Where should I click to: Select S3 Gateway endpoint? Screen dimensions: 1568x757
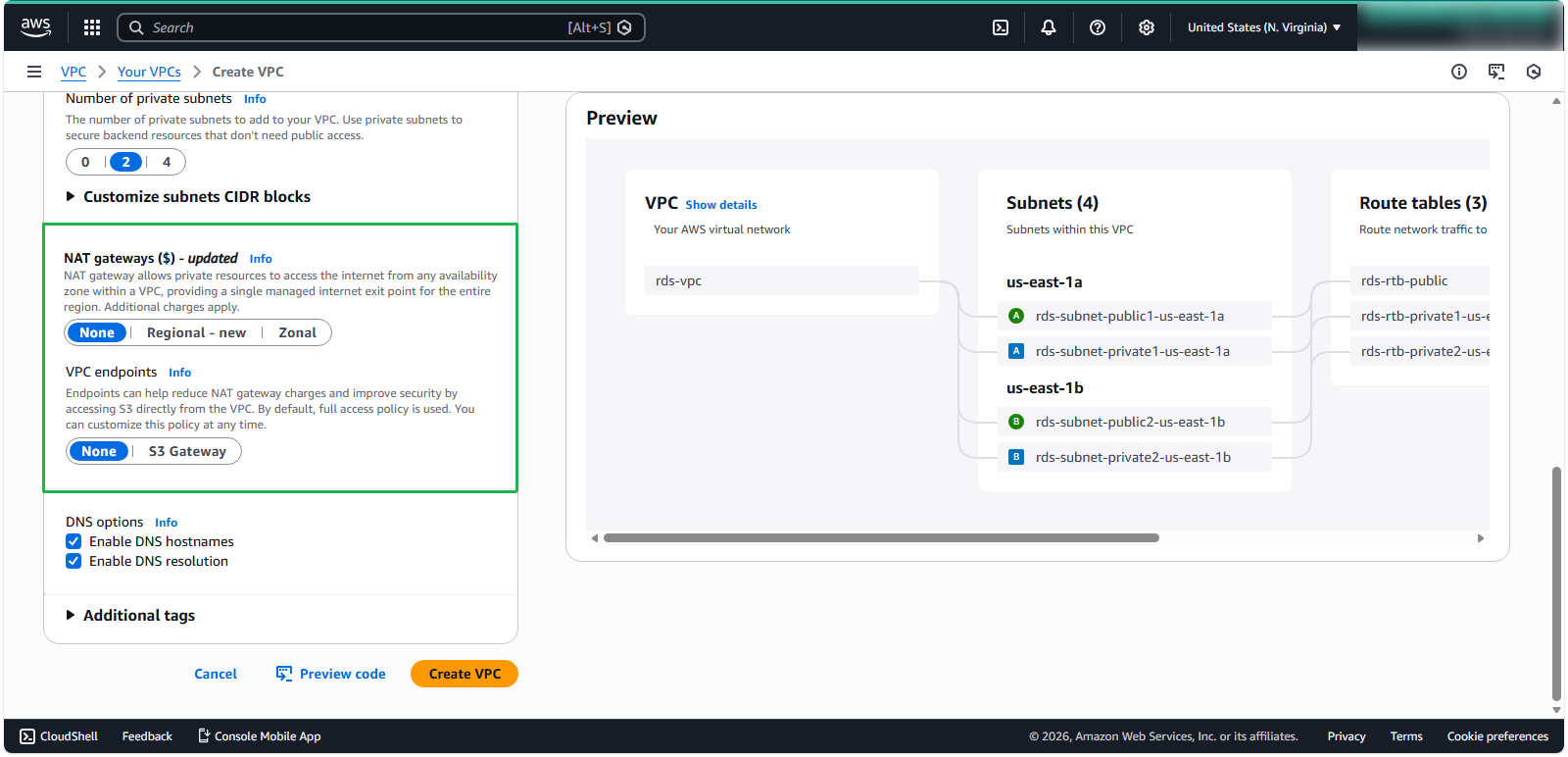pos(187,451)
